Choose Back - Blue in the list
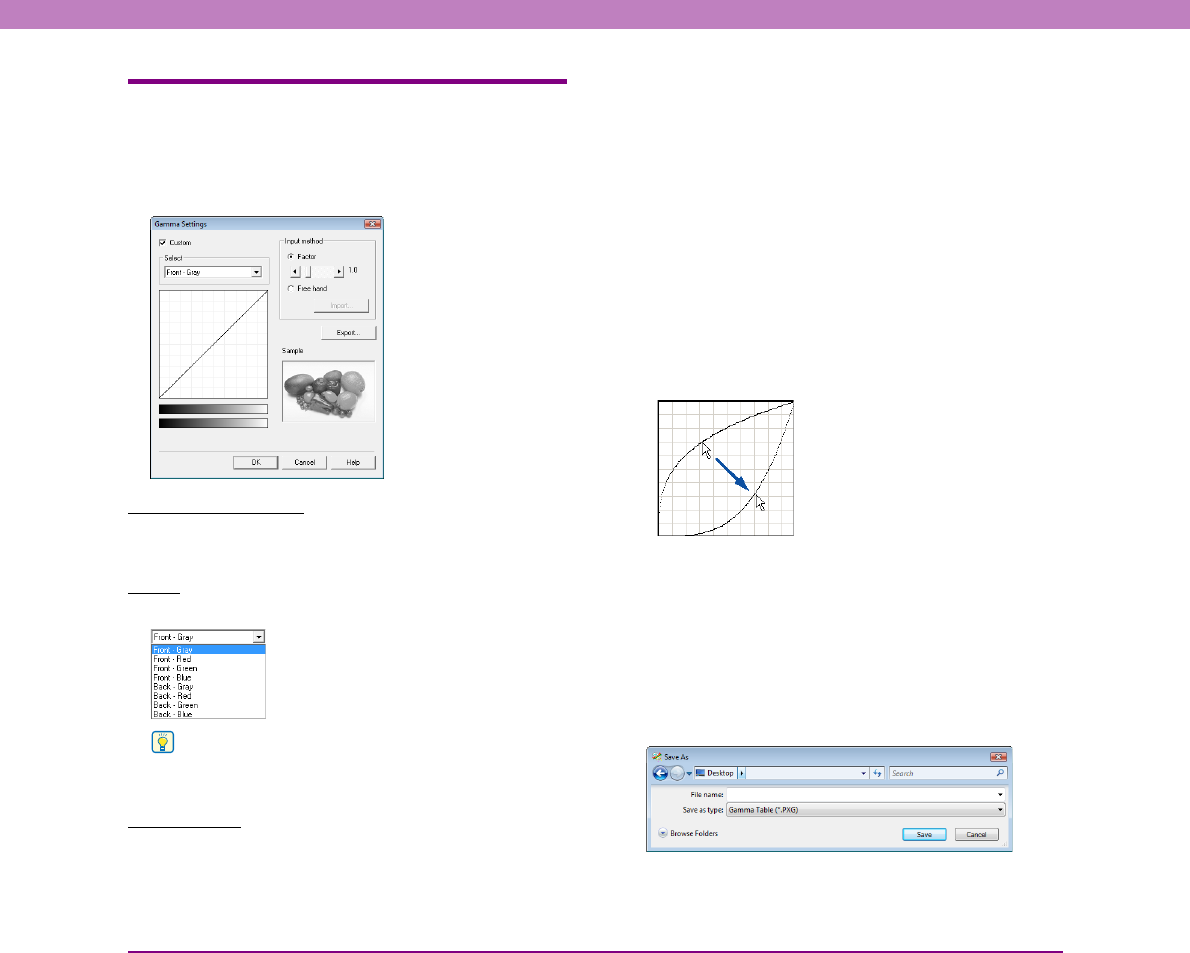1190x953 pixels. (209, 714)
